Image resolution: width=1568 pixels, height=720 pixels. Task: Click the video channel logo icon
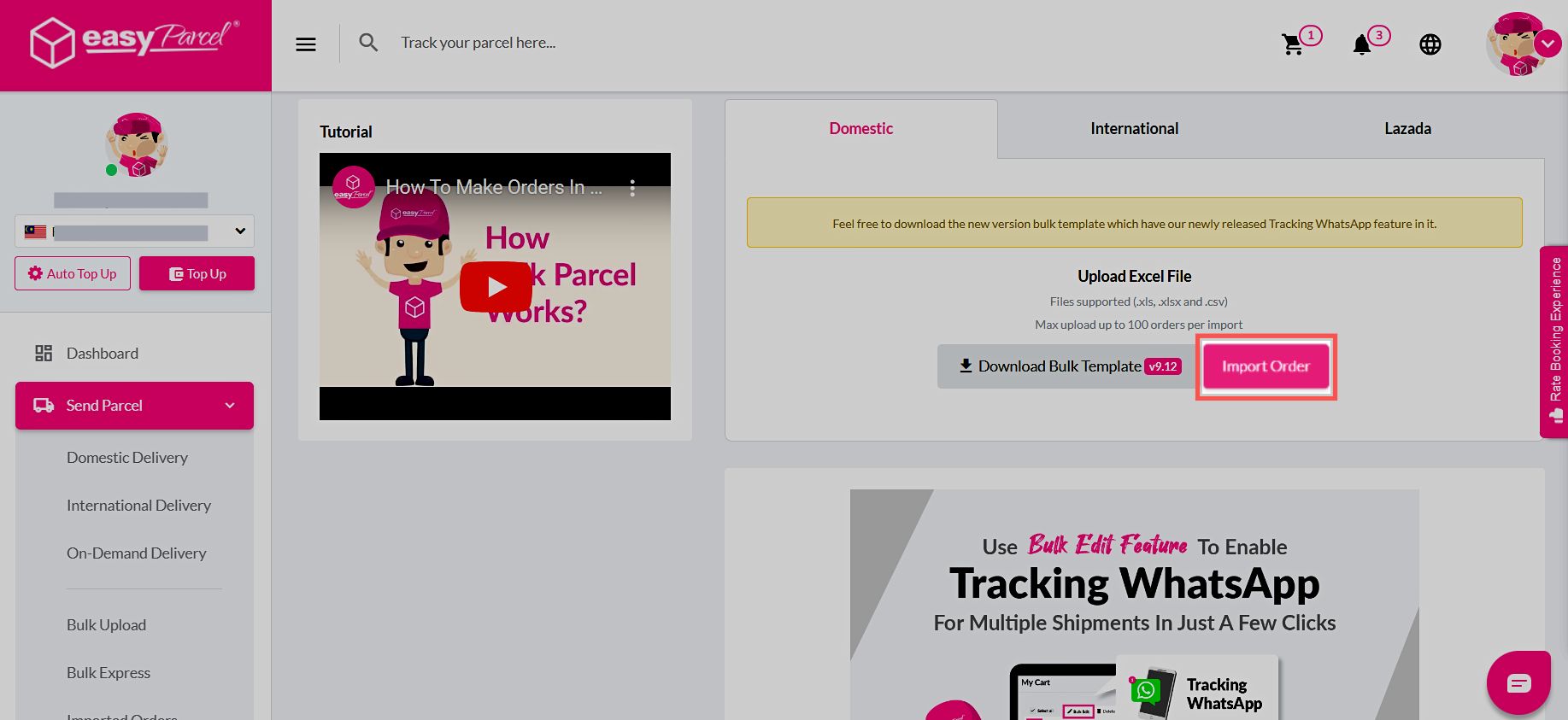[353, 186]
